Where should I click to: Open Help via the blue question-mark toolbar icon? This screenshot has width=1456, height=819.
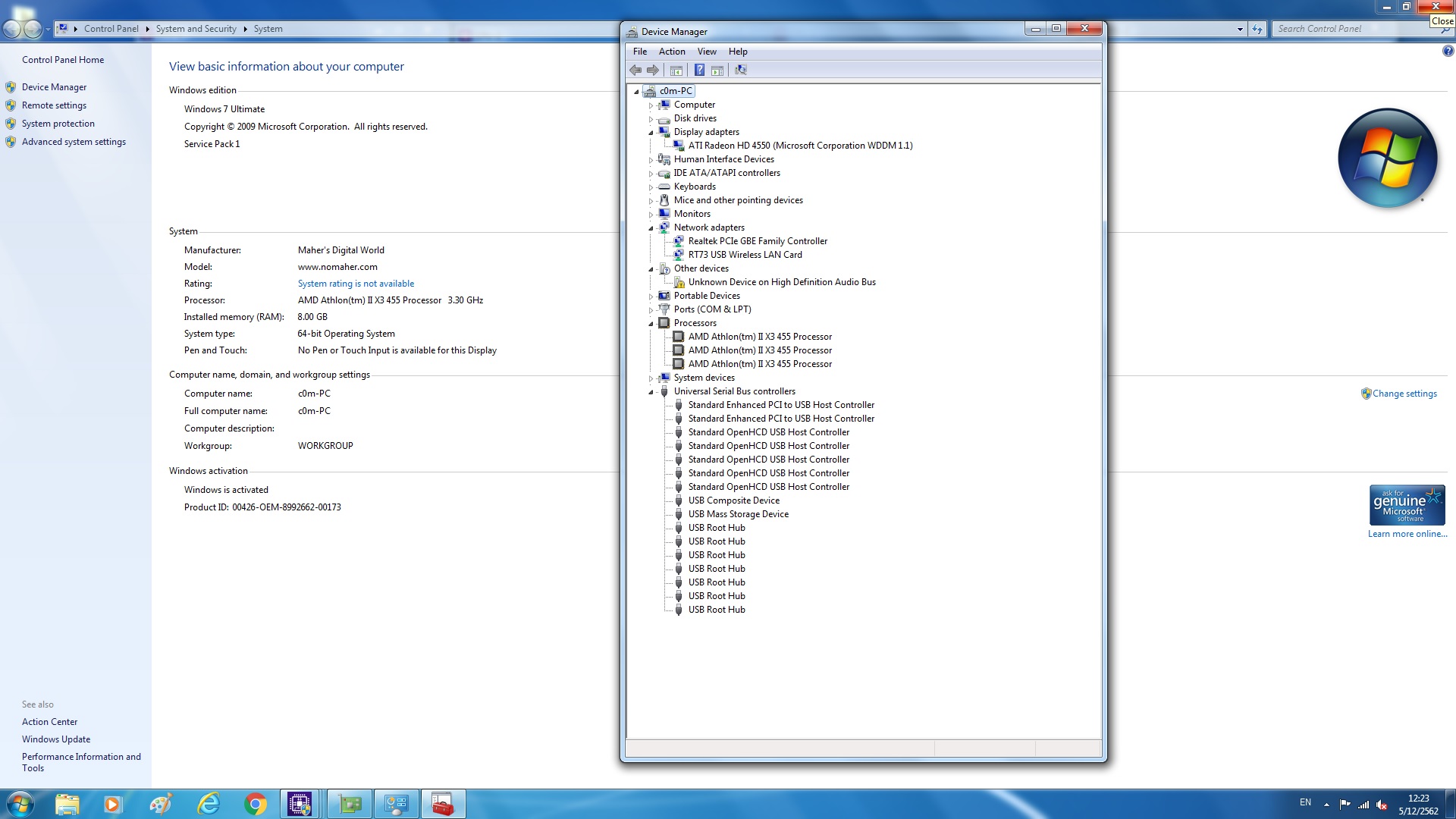pyautogui.click(x=699, y=71)
